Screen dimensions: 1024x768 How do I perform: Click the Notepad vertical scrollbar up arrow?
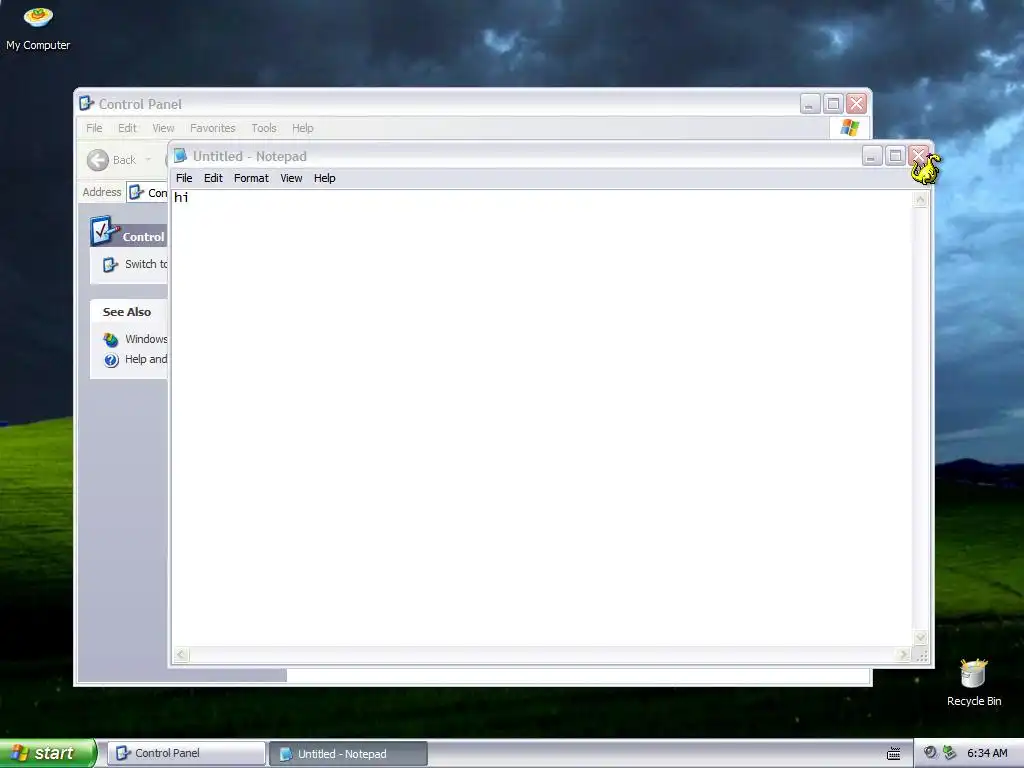(920, 199)
